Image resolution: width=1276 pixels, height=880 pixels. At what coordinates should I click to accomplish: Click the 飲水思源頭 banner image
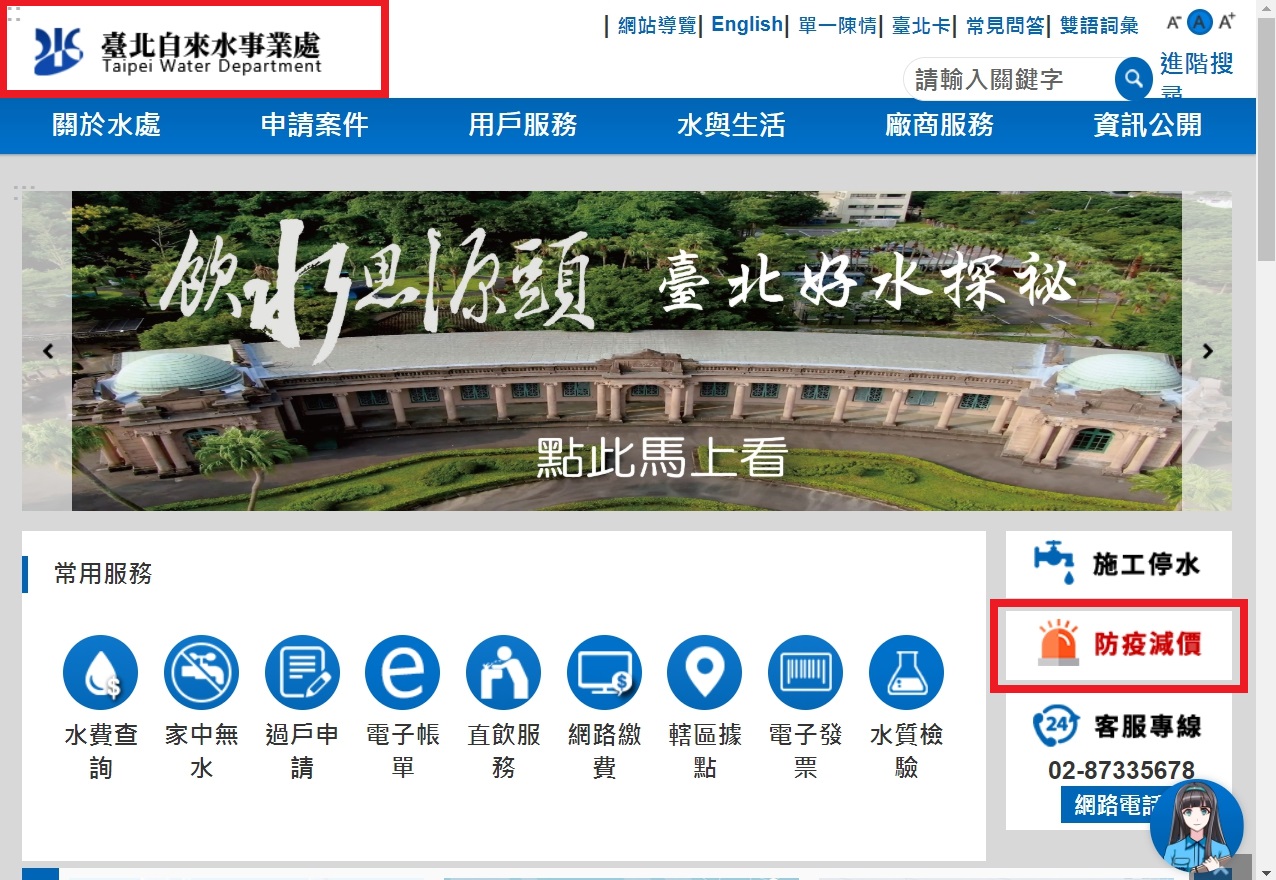627,351
